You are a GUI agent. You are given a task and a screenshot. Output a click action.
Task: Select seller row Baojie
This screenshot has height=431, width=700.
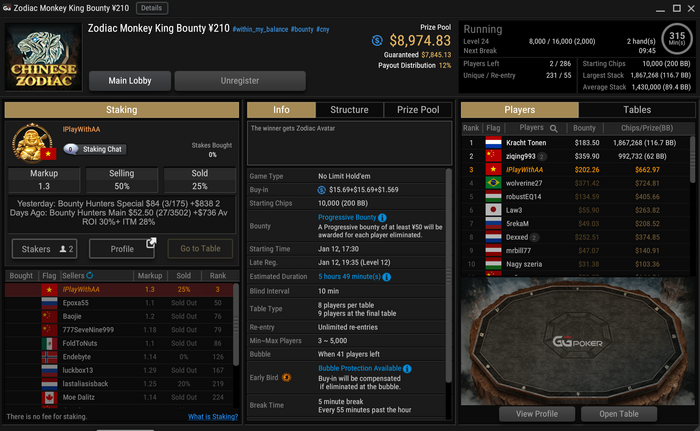coord(119,316)
